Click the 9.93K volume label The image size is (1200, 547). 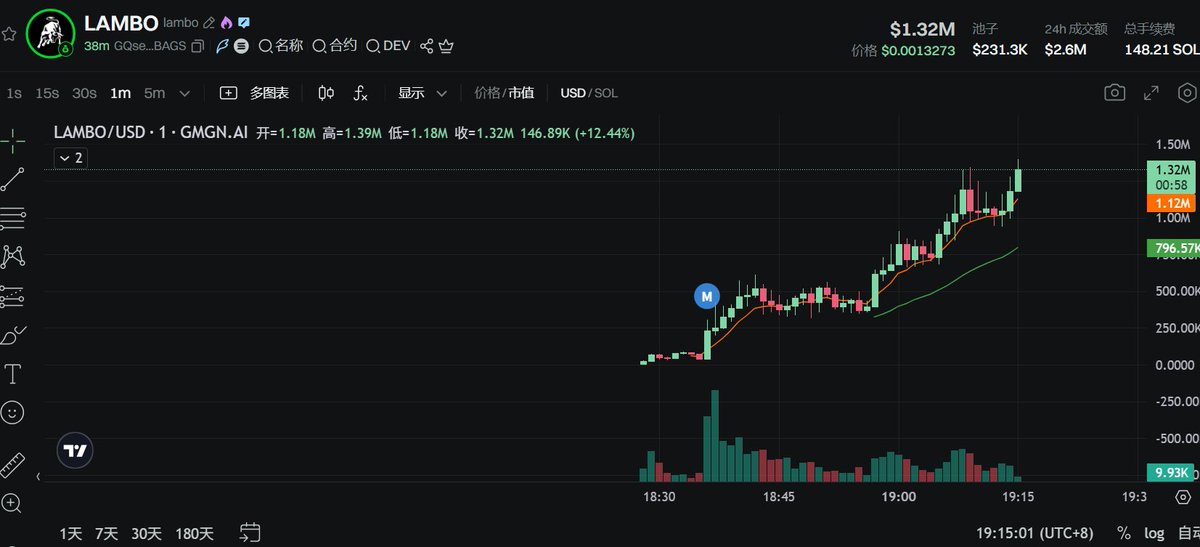1172,472
